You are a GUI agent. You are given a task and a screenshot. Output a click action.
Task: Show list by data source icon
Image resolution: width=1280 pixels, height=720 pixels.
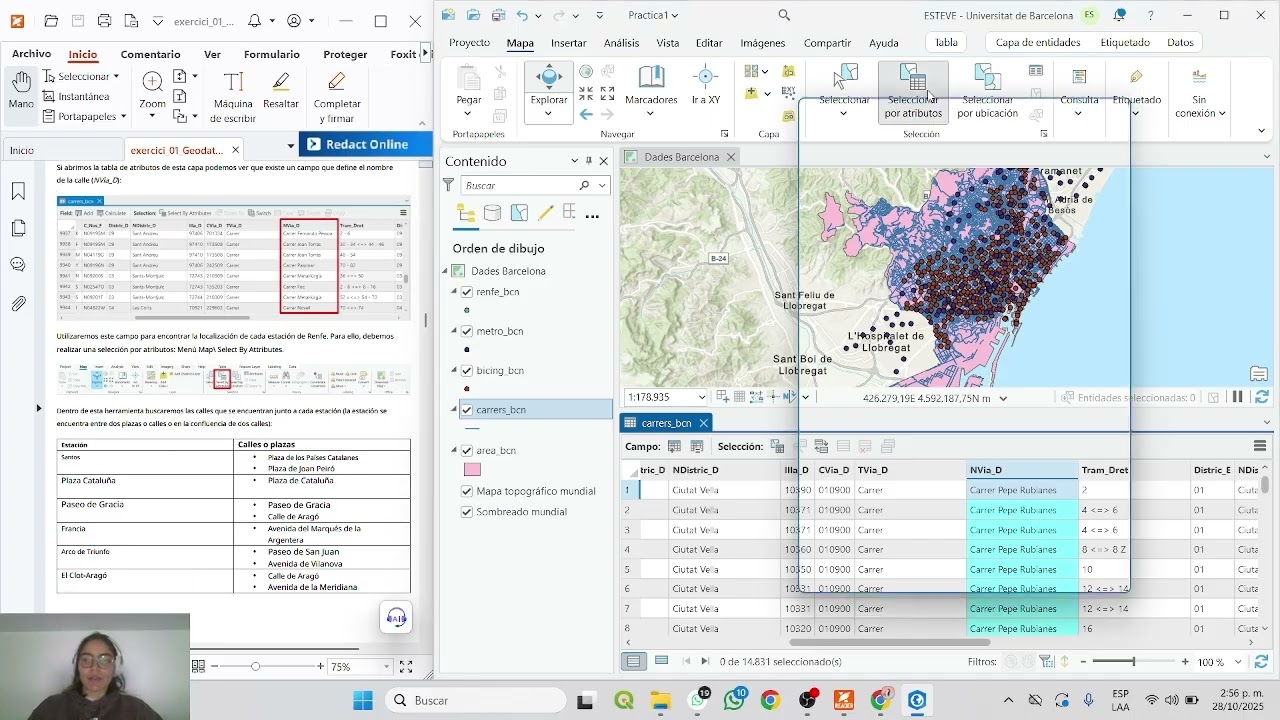[492, 213]
